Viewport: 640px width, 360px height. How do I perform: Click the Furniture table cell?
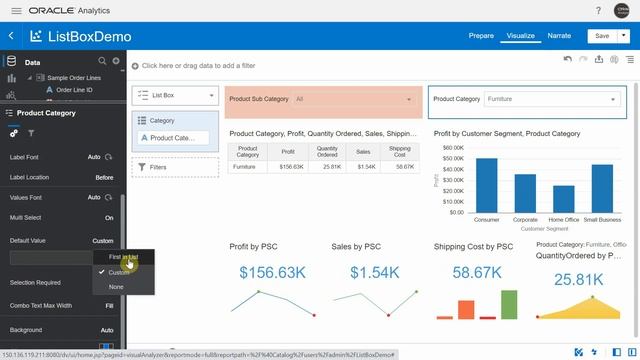[x=247, y=167]
